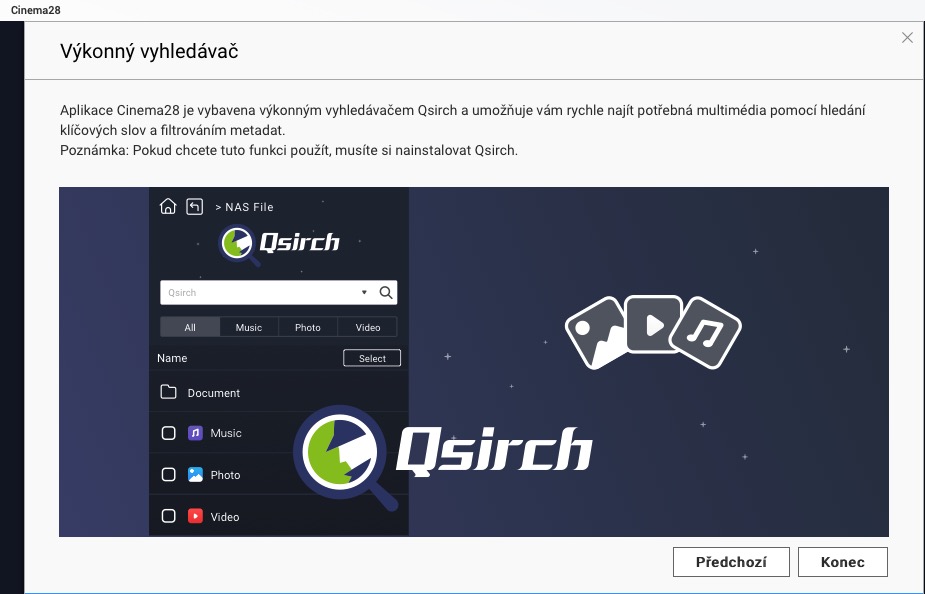925x594 pixels.
Task: Click the video play tile icon
Action: click(654, 324)
